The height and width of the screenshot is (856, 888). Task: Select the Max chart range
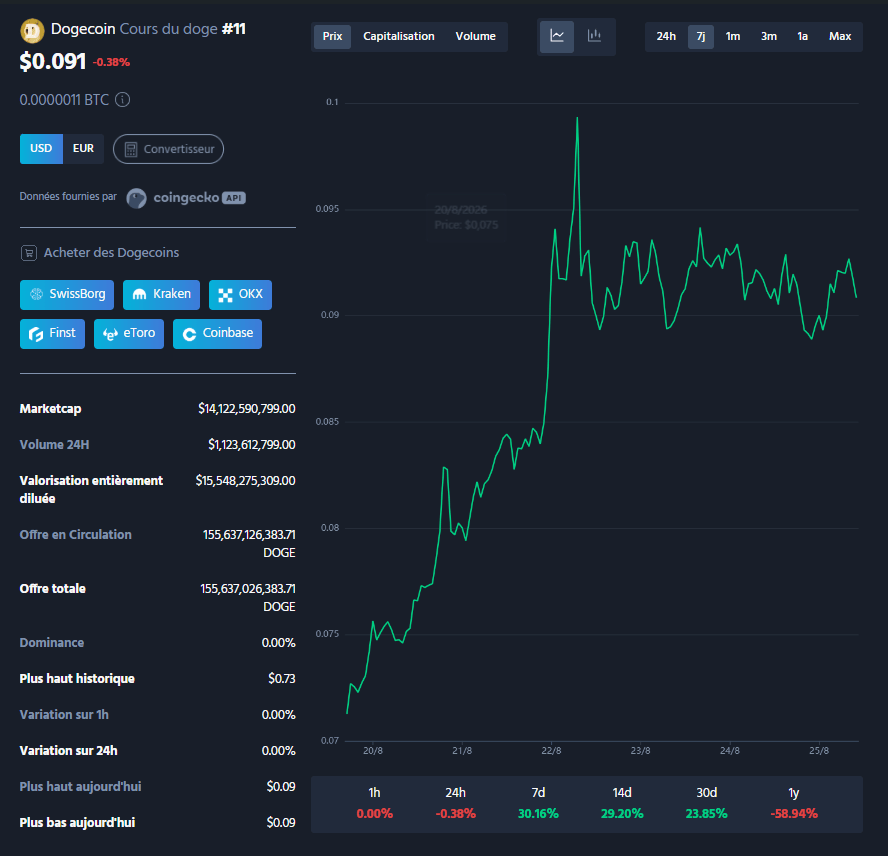click(x=840, y=36)
